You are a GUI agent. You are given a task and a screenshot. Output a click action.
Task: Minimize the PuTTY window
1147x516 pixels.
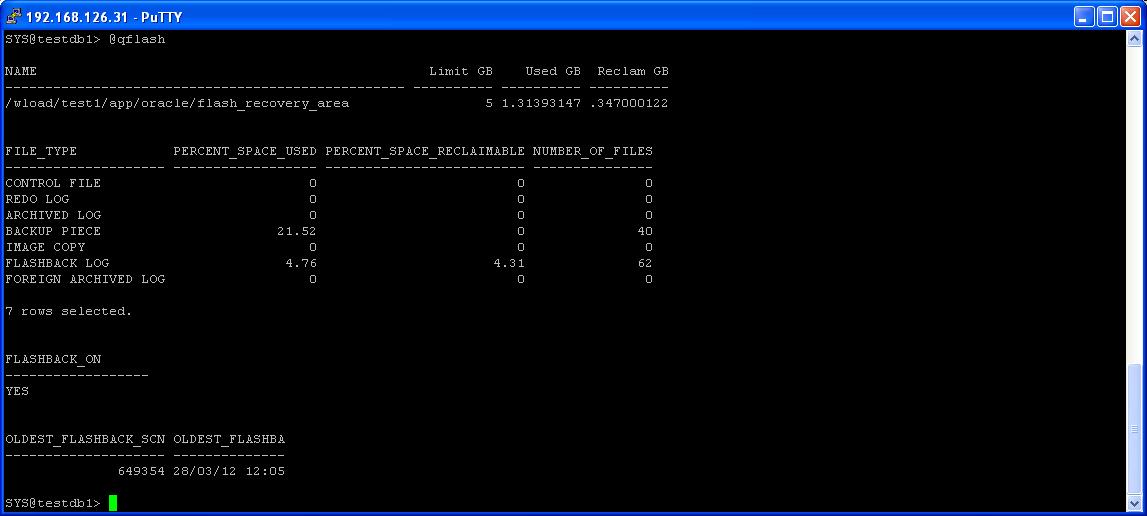pos(1085,16)
